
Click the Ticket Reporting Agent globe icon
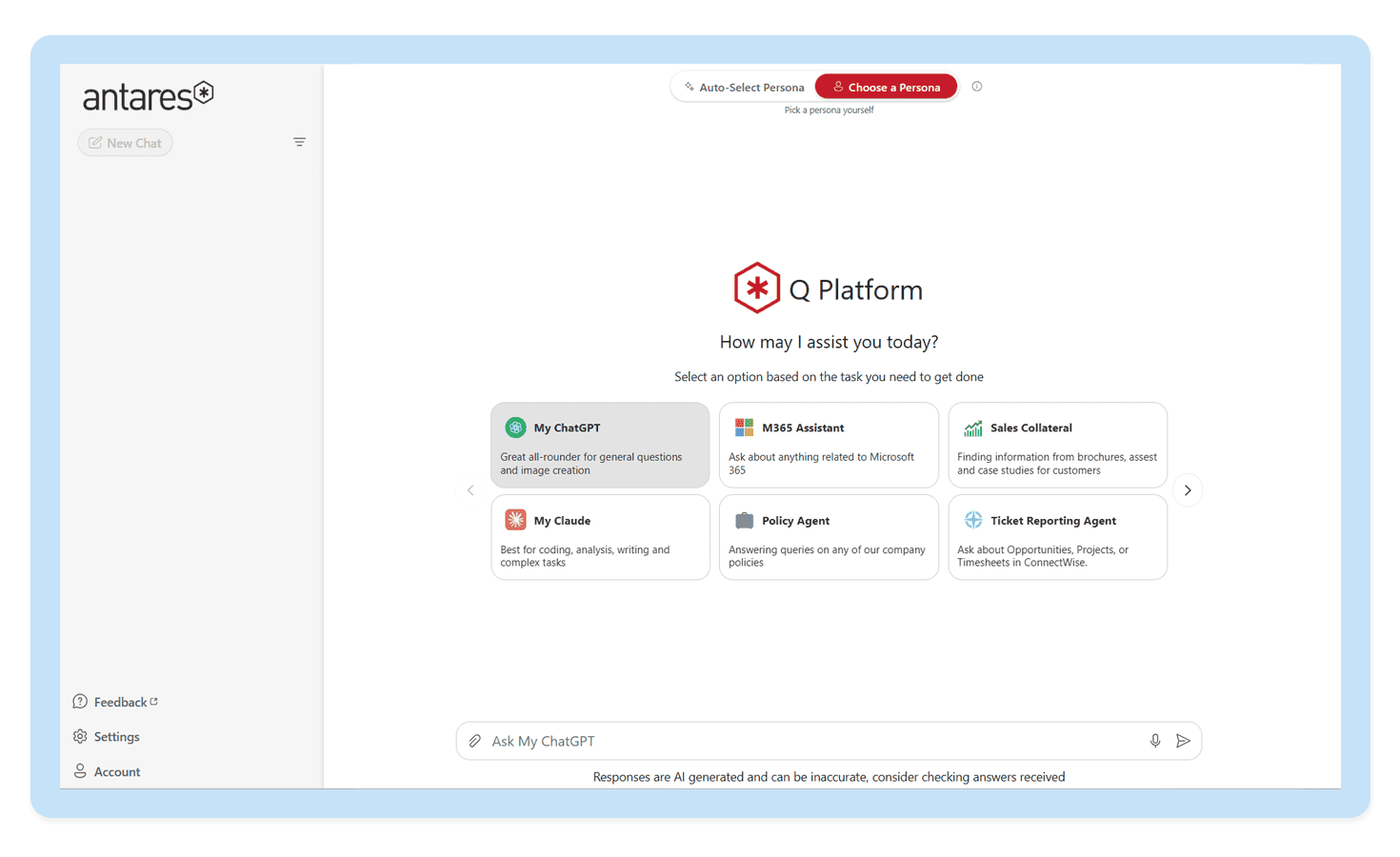point(972,520)
